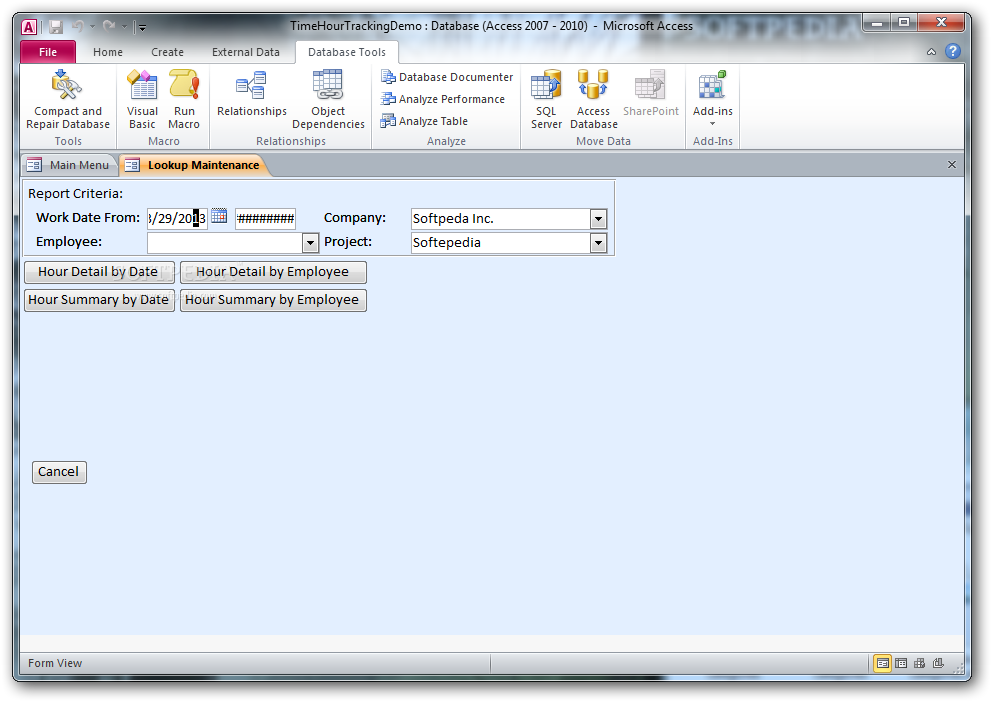The width and height of the screenshot is (992, 702).
Task: Open the Relationships window
Action: [252, 94]
